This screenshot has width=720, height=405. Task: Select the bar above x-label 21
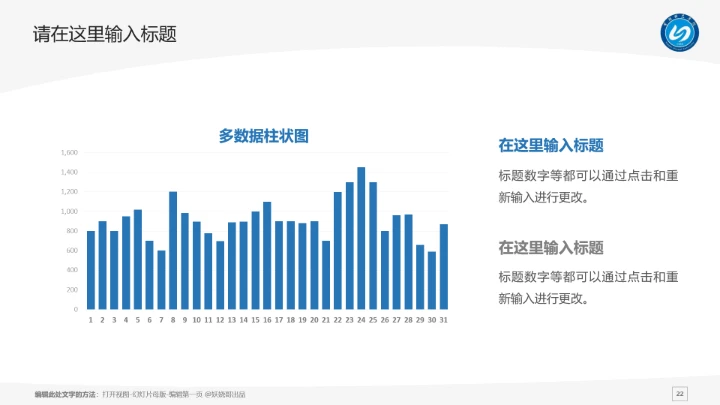coord(326,276)
